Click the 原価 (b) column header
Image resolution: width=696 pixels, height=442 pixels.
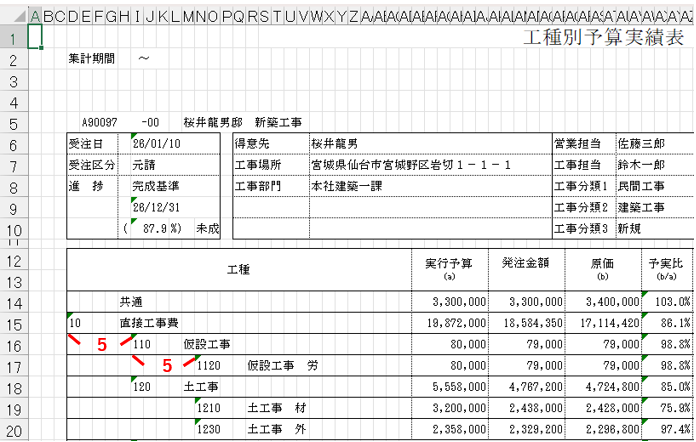tap(602, 269)
